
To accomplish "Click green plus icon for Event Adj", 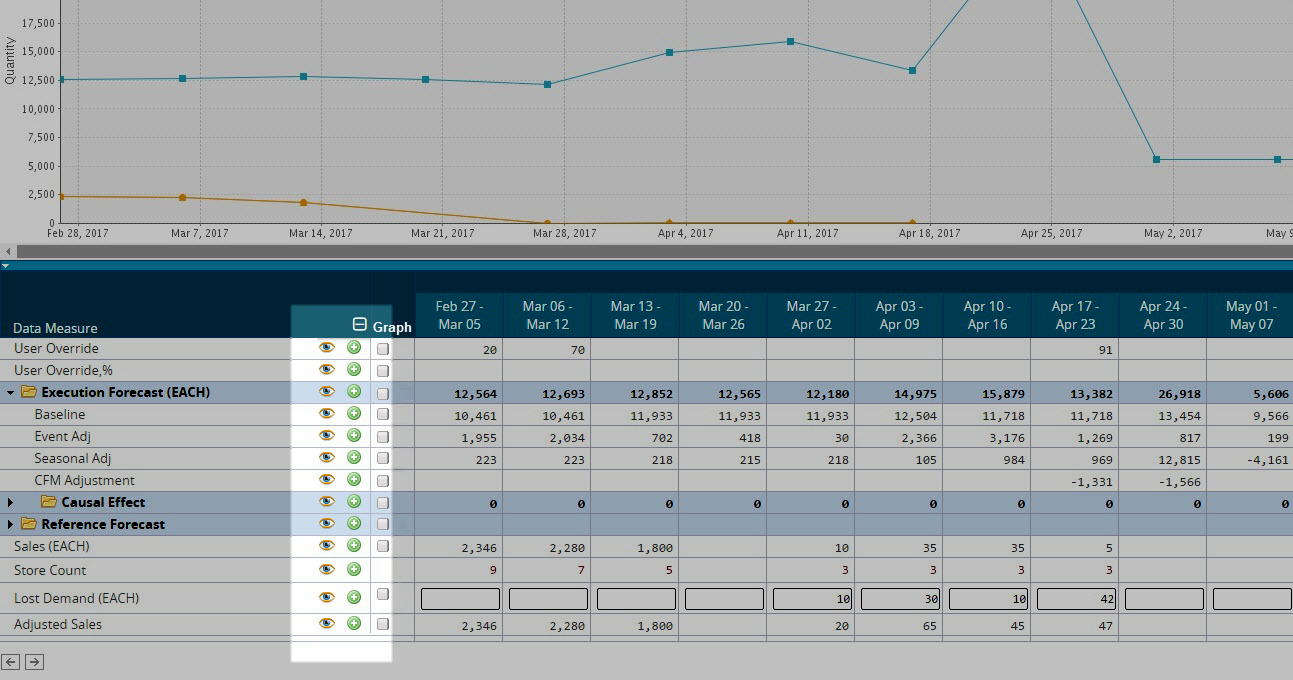I will coord(354,436).
